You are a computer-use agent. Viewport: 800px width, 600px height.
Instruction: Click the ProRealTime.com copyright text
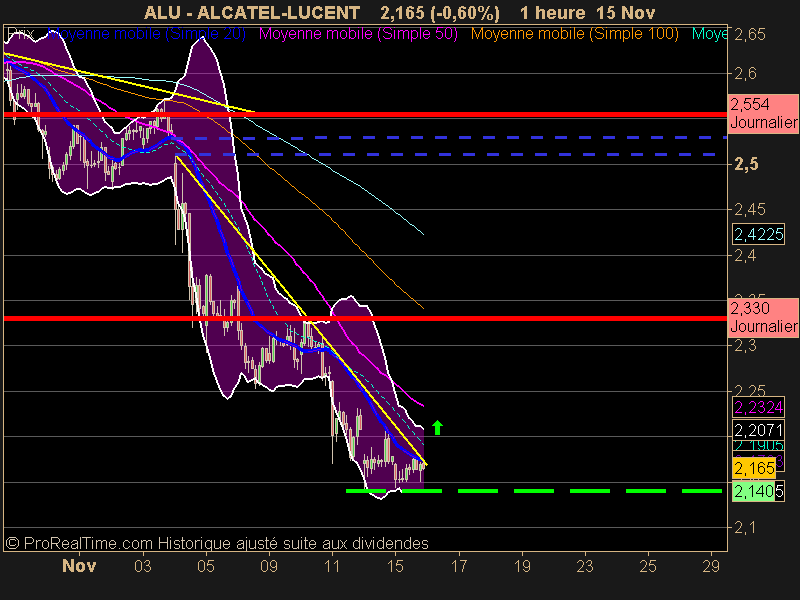coord(217,543)
